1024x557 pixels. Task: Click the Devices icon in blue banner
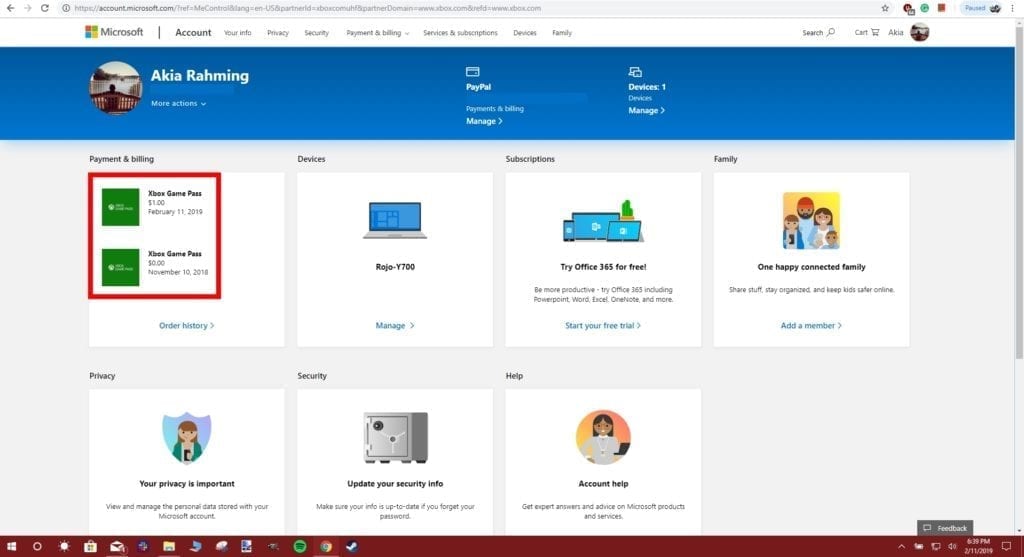pos(635,72)
